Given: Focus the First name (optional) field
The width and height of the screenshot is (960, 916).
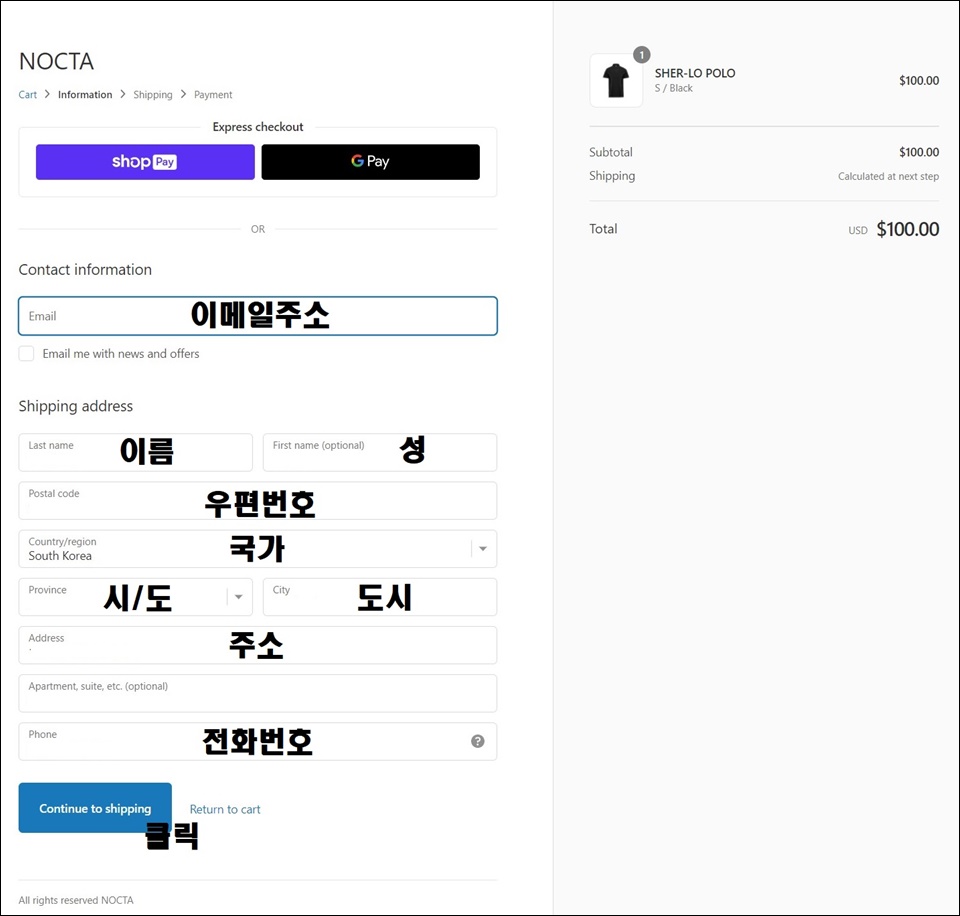Looking at the screenshot, I should click(x=380, y=452).
